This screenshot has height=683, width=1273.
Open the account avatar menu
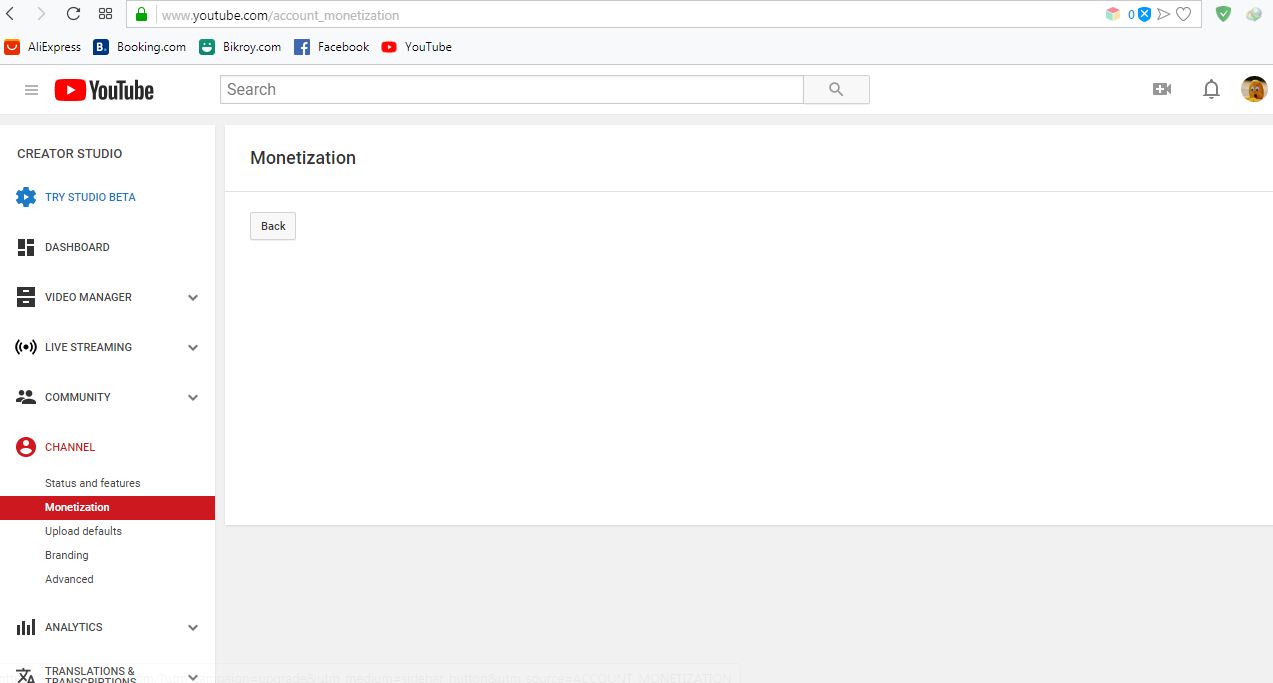pyautogui.click(x=1253, y=89)
